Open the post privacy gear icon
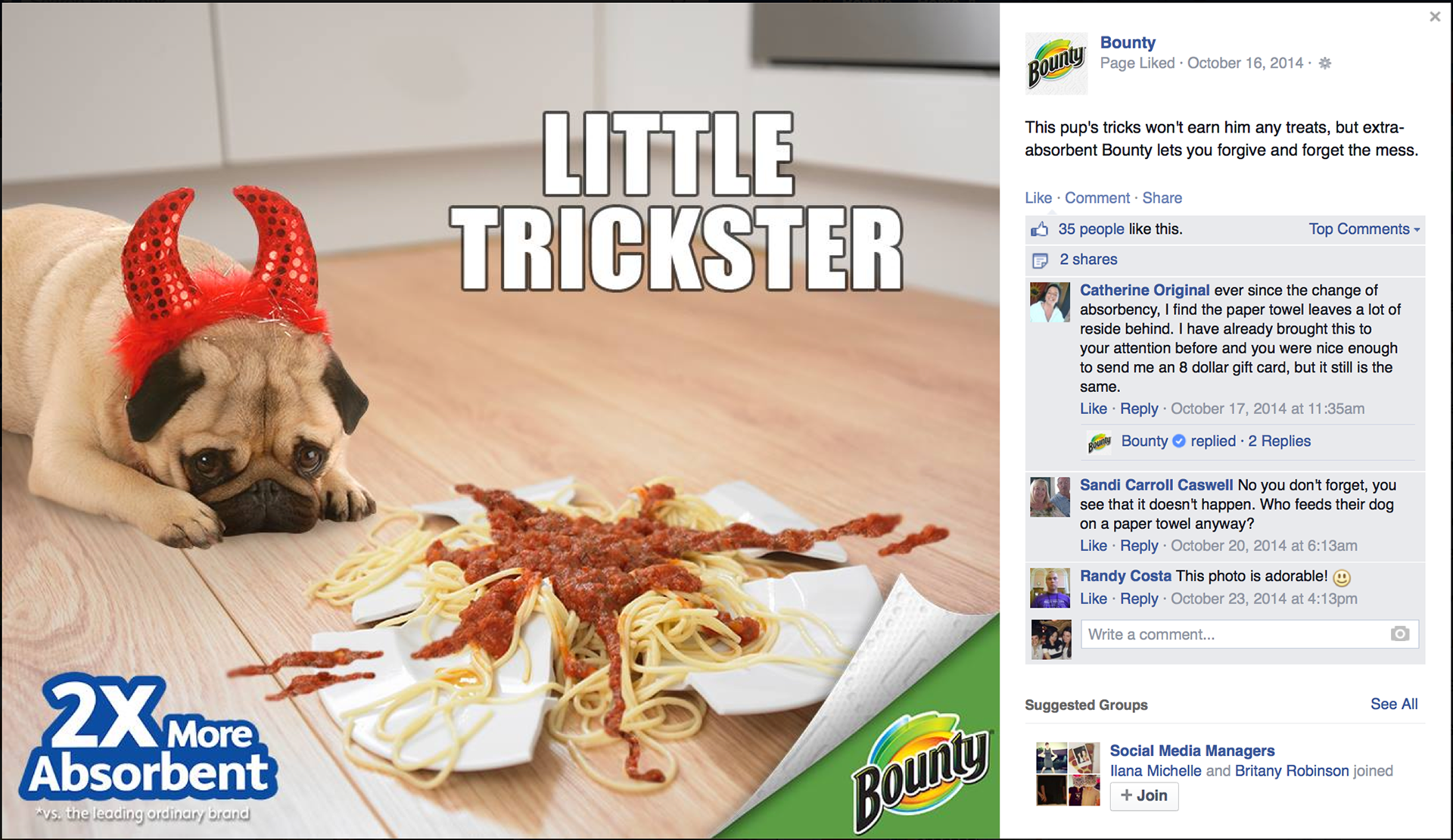The image size is (1453, 840). click(1324, 64)
